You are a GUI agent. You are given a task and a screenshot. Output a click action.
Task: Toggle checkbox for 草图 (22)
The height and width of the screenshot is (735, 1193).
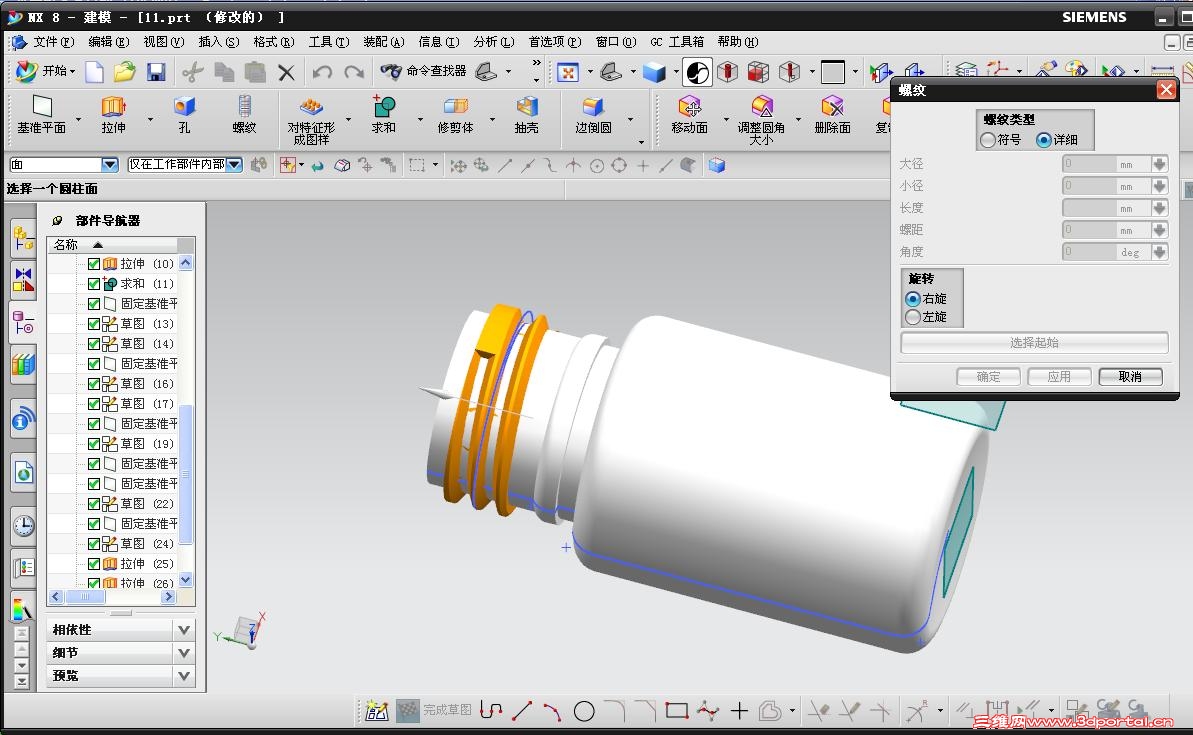(94, 504)
